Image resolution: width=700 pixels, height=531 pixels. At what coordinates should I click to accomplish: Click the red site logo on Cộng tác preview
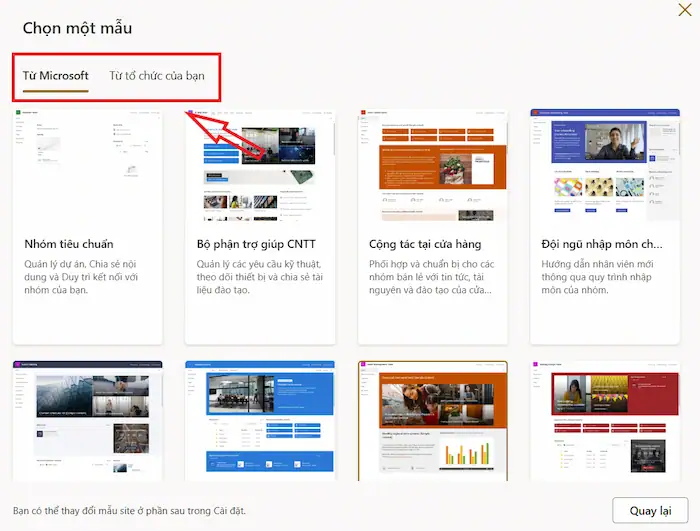point(364,113)
